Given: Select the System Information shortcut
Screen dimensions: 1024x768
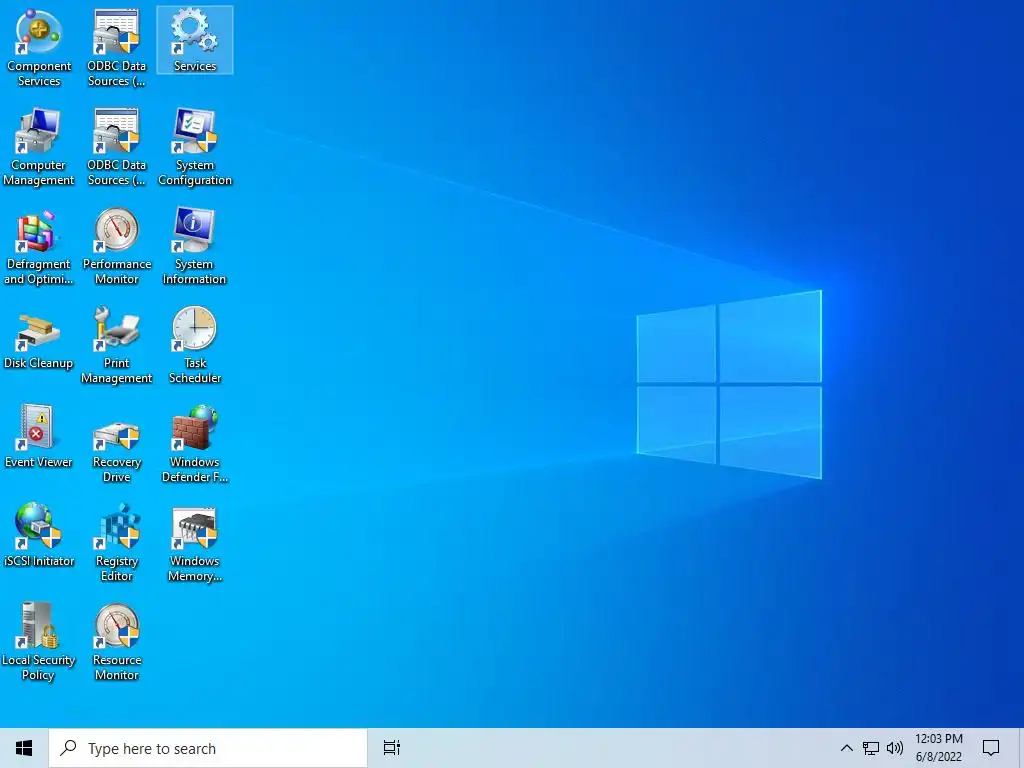Looking at the screenshot, I should [195, 247].
